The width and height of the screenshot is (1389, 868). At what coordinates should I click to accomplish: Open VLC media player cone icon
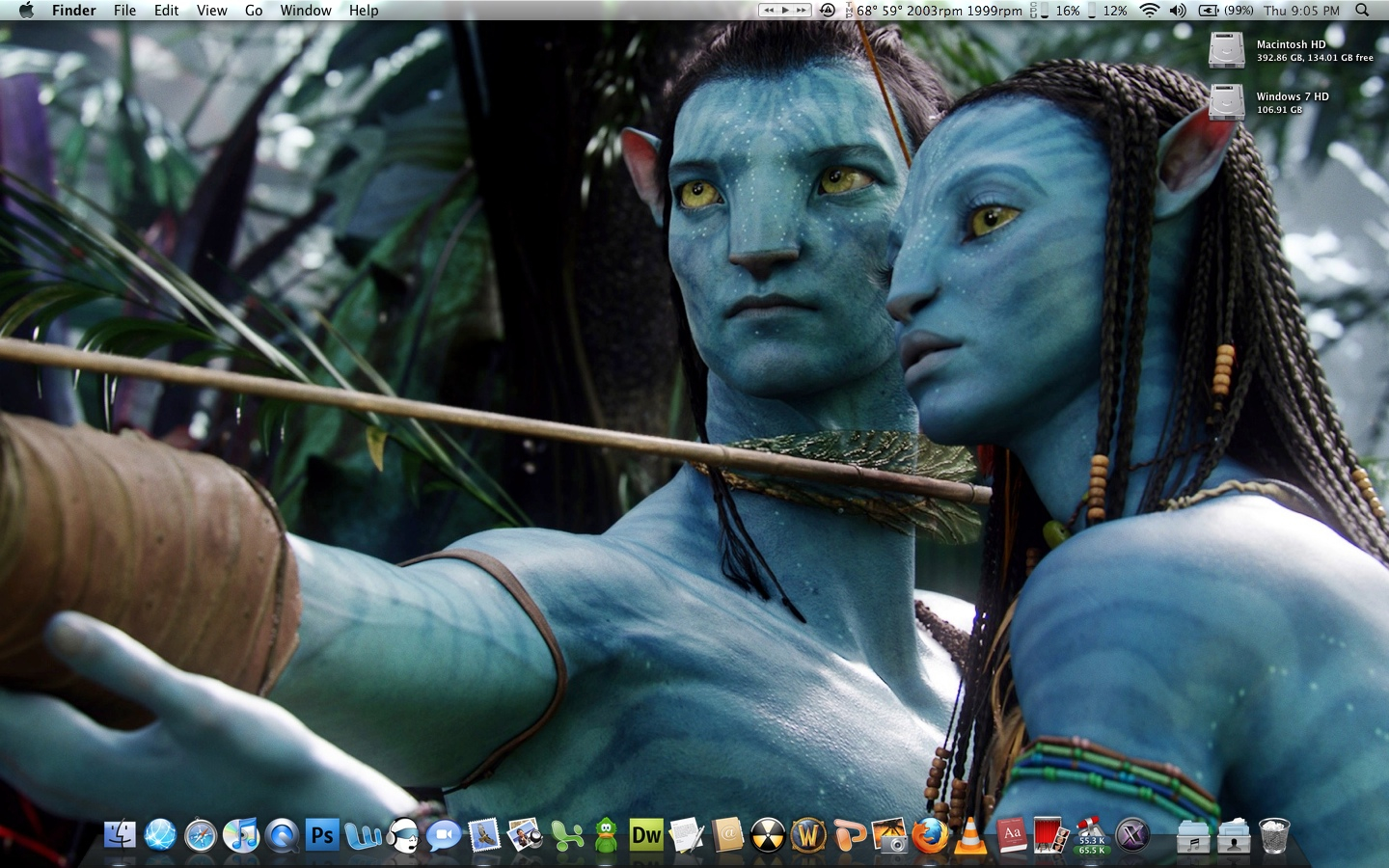(x=970, y=834)
